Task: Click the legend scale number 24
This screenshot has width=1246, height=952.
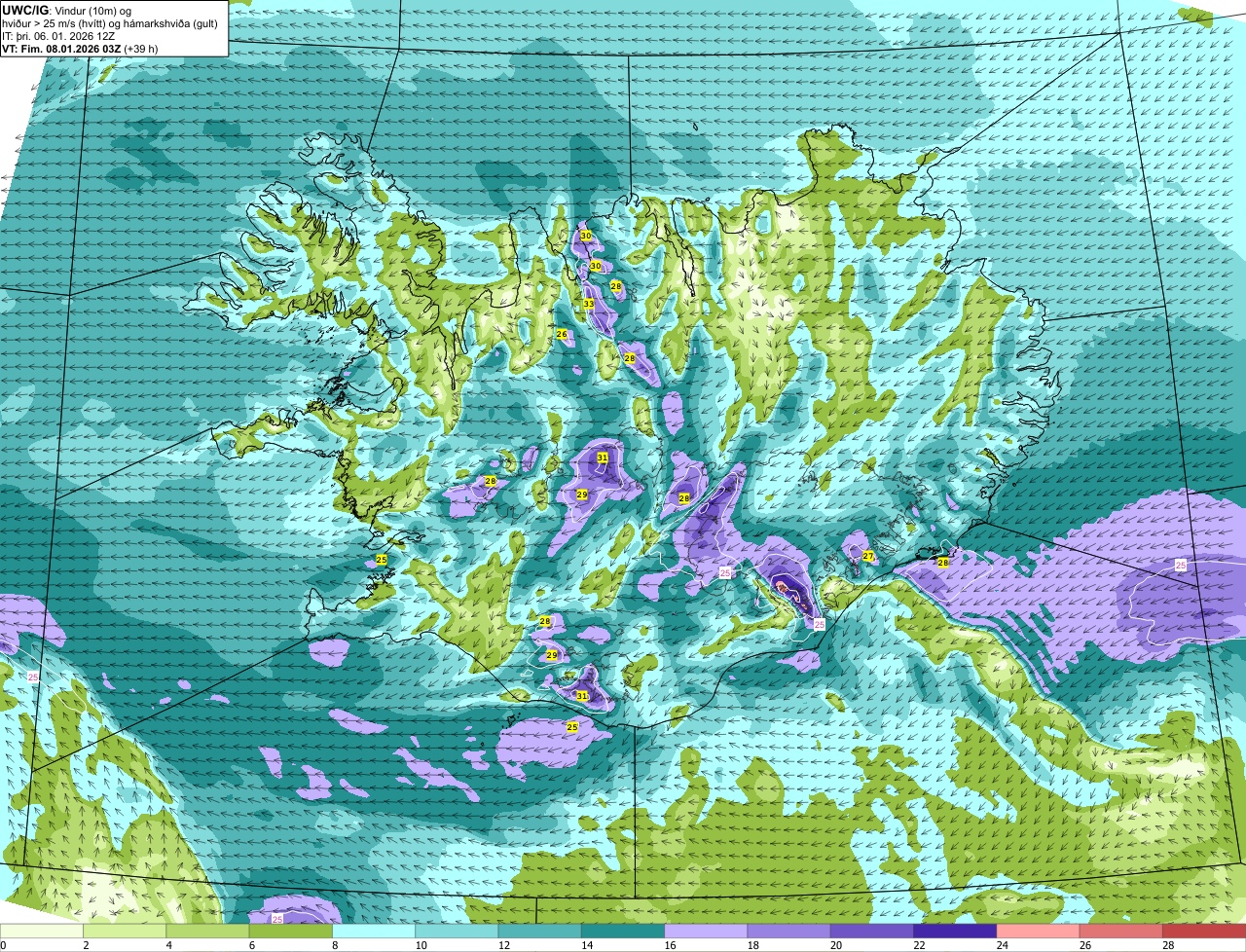Action: 1001,945
